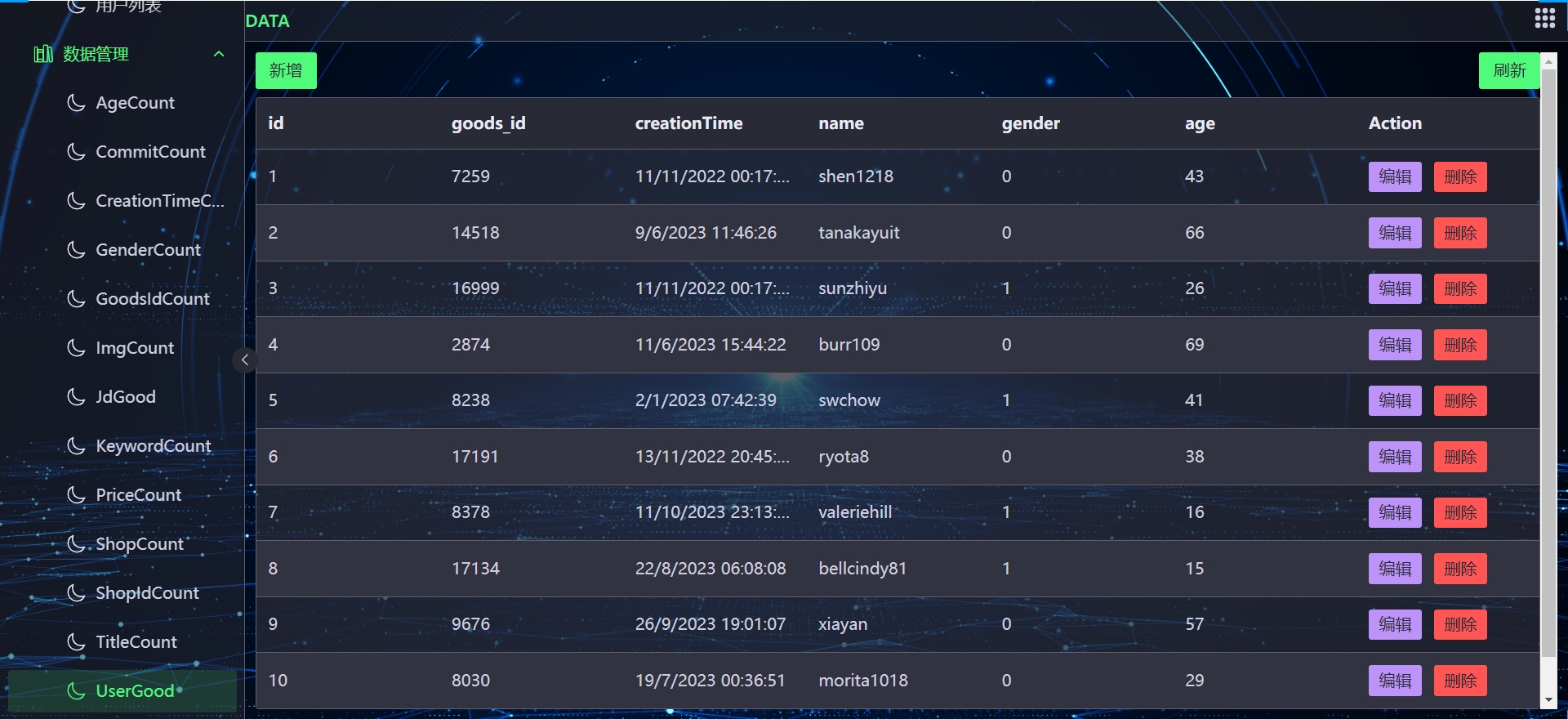Click the ShopIdCount moon icon
The height and width of the screenshot is (719, 1568).
point(76,593)
